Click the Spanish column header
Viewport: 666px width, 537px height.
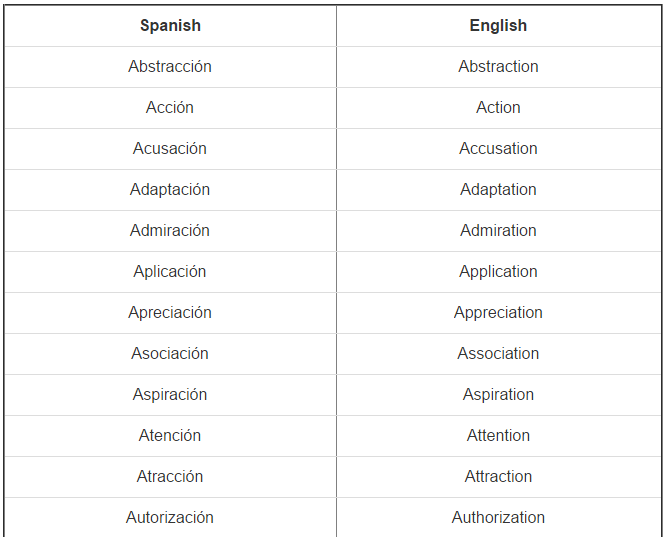(170, 26)
